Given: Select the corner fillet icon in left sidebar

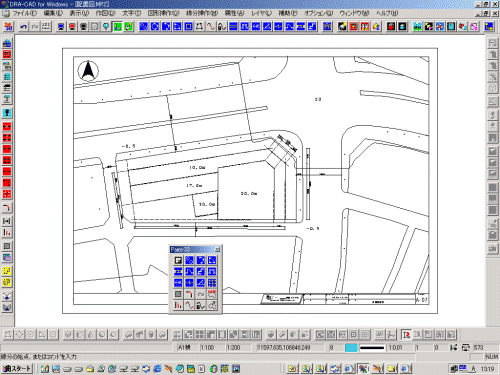Looking at the screenshot, I should pyautogui.click(x=7, y=209).
